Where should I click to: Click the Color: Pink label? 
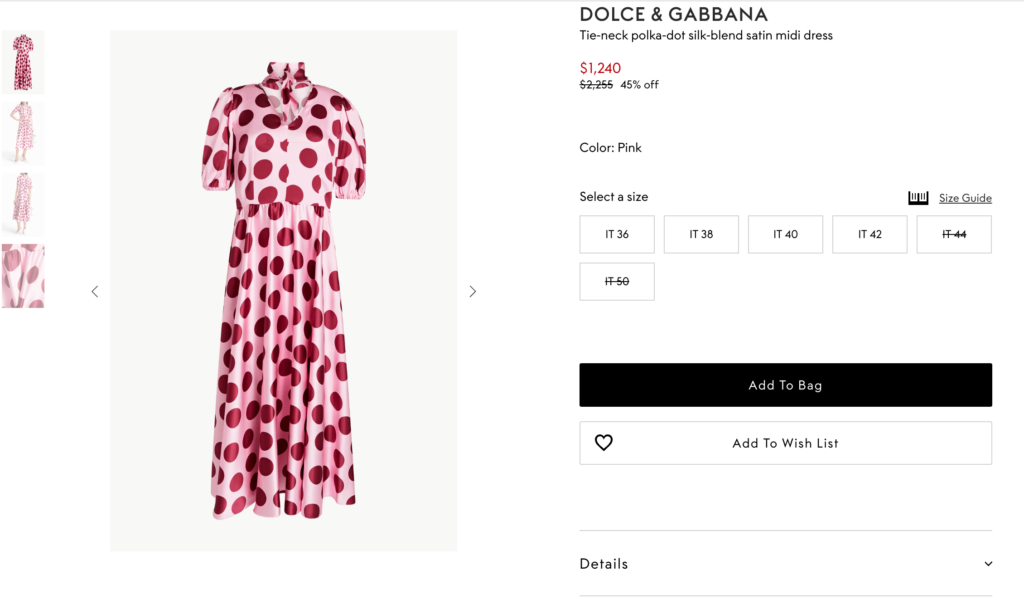tap(610, 147)
